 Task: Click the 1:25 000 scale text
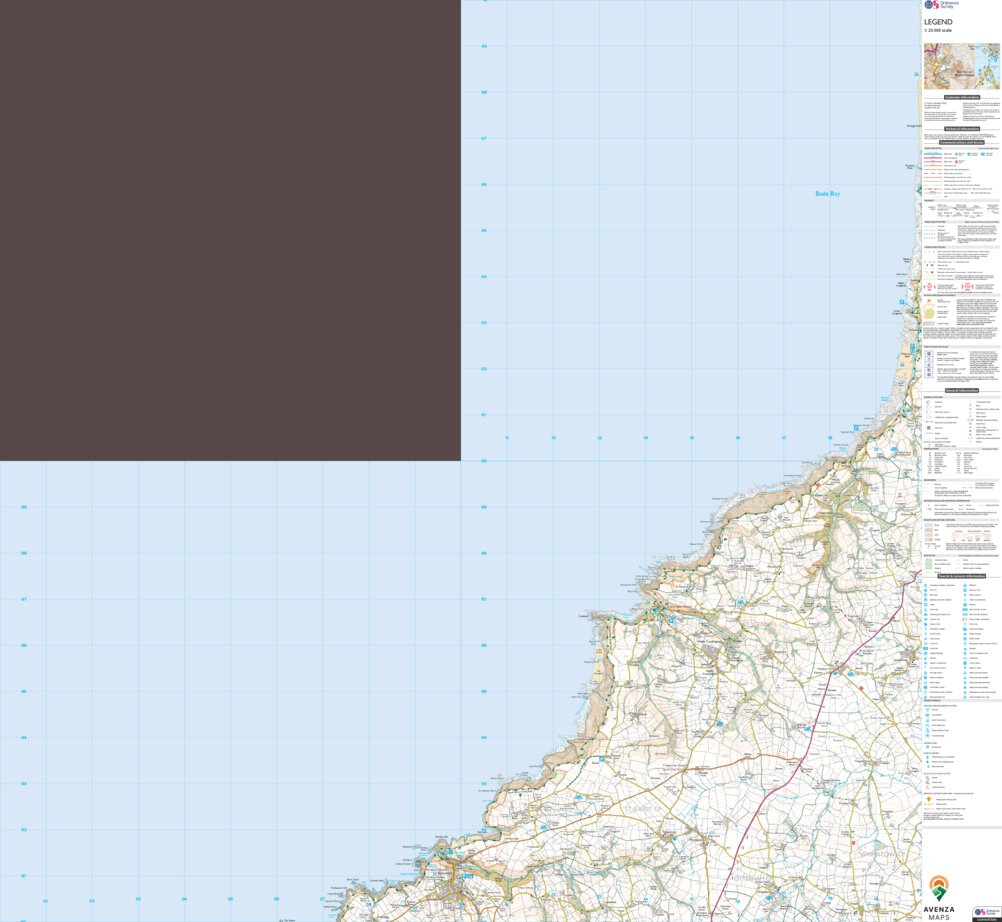click(937, 31)
